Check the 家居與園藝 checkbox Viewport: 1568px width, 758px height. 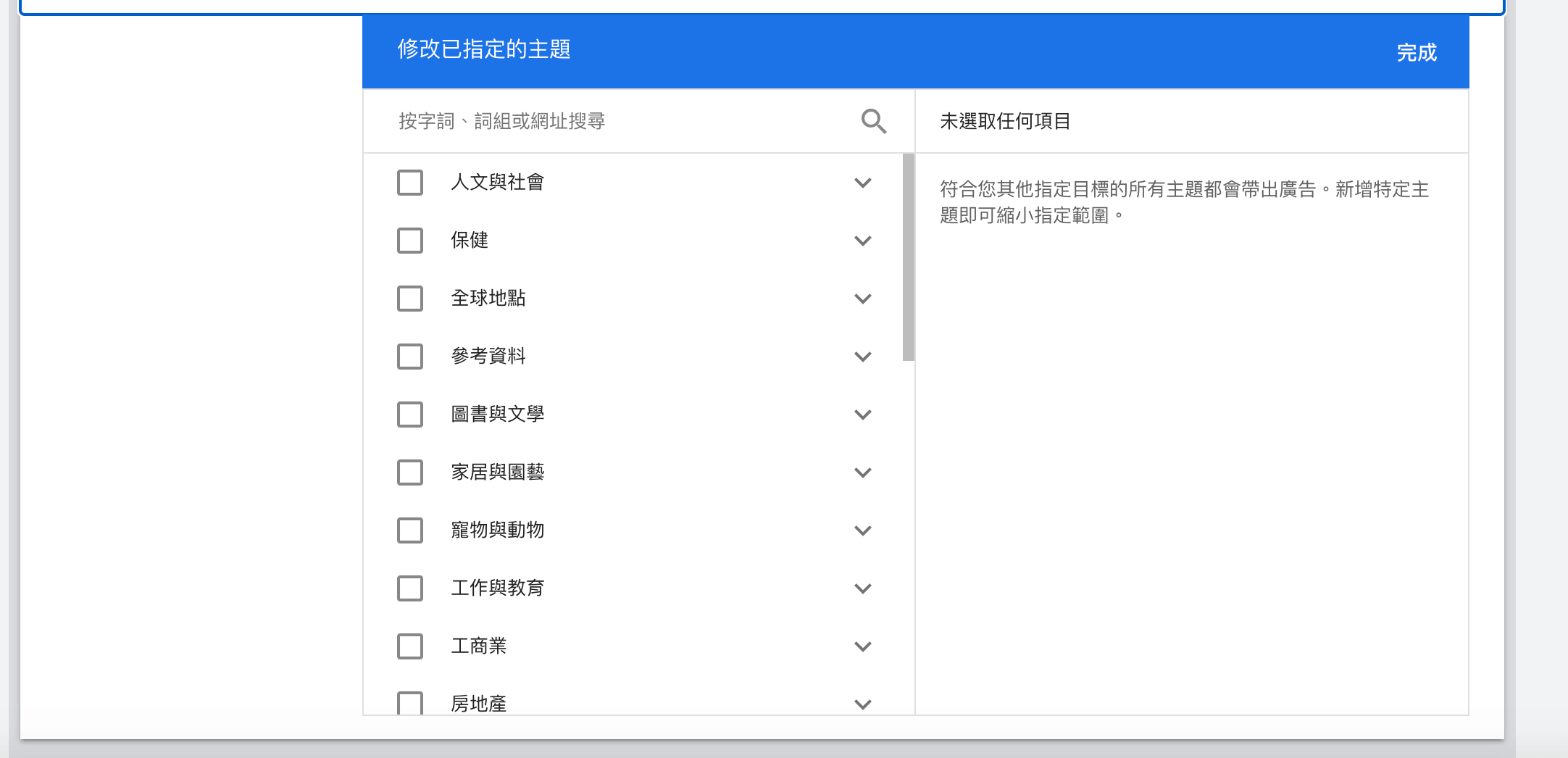(x=410, y=472)
